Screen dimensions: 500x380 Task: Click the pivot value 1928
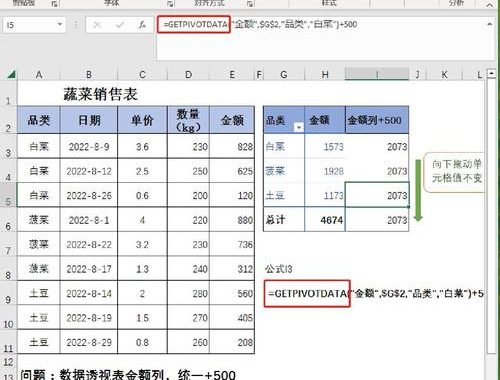[x=325, y=171]
